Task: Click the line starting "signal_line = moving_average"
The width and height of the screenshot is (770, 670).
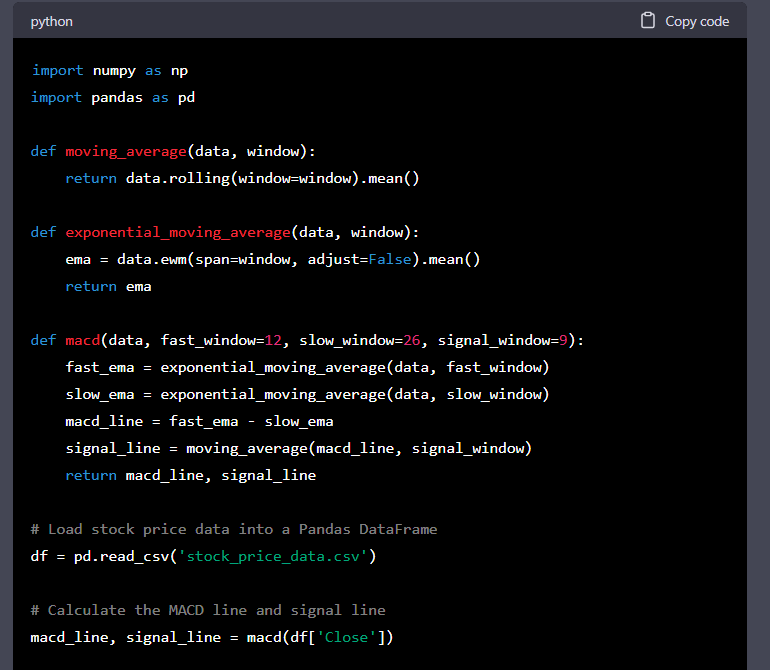Action: point(299,448)
